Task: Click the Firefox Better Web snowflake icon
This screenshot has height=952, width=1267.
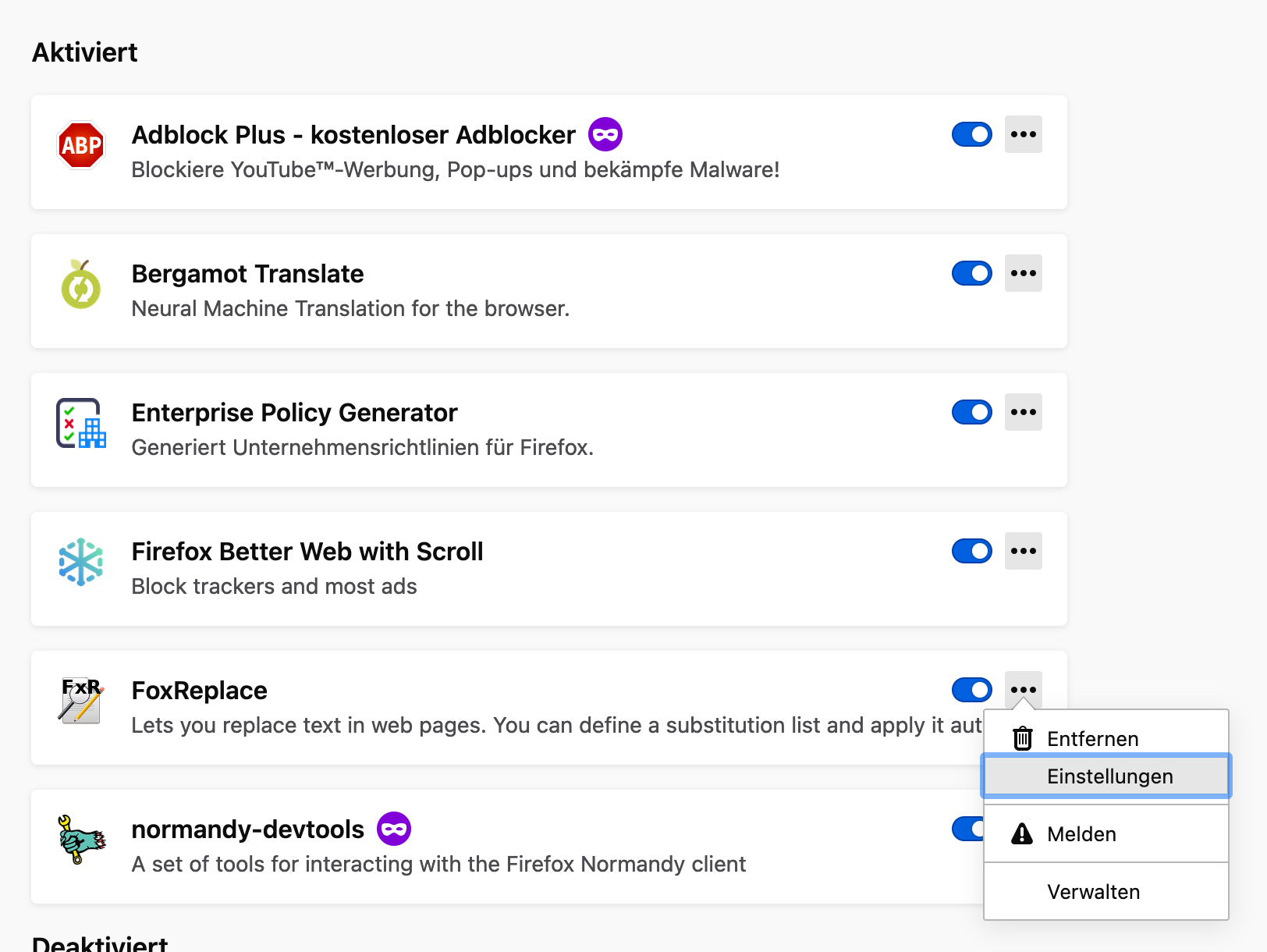Action: point(81,562)
